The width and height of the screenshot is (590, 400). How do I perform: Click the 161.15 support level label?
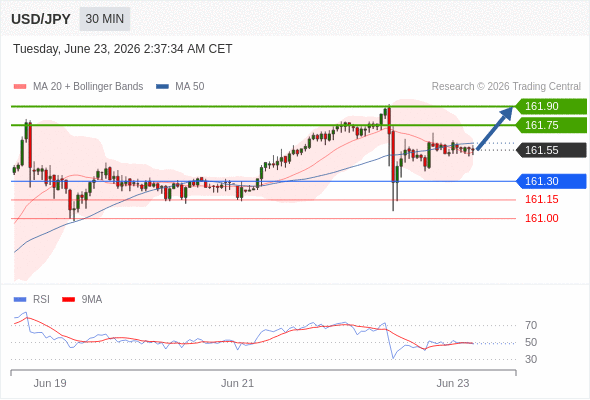point(541,199)
